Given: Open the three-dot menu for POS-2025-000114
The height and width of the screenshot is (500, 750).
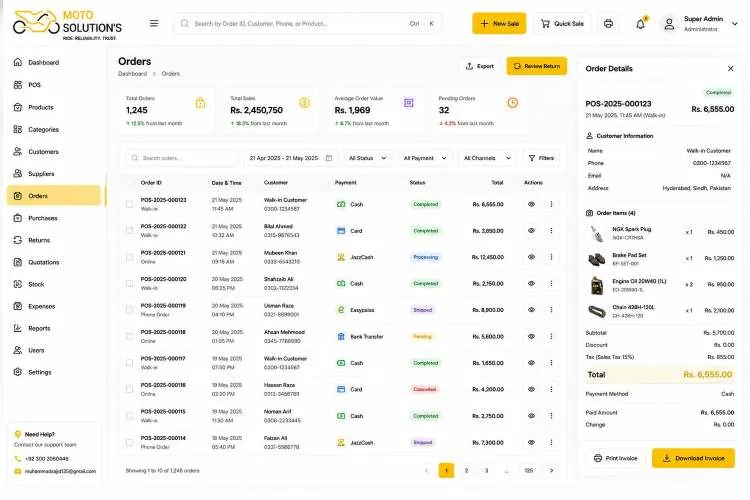Looking at the screenshot, I should click(x=551, y=443).
